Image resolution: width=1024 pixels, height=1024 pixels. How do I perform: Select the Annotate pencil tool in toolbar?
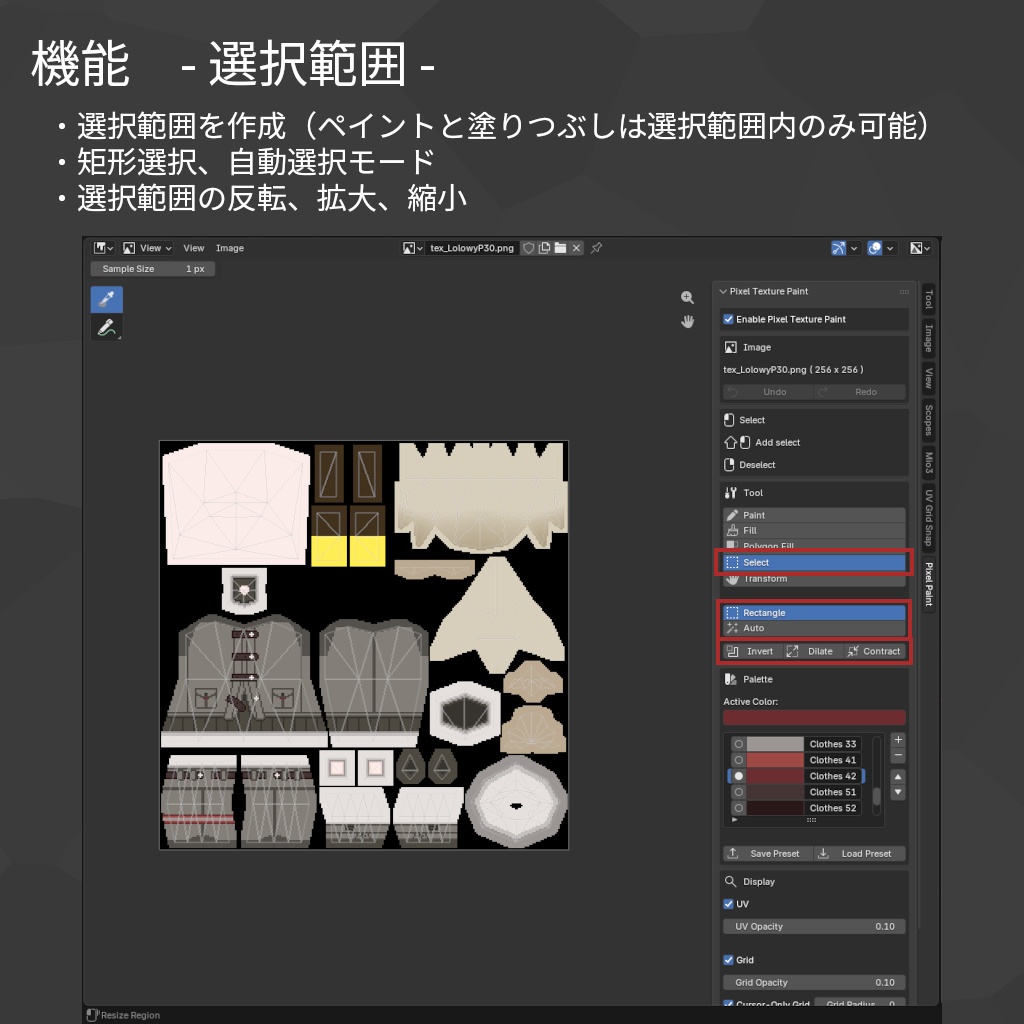106,327
